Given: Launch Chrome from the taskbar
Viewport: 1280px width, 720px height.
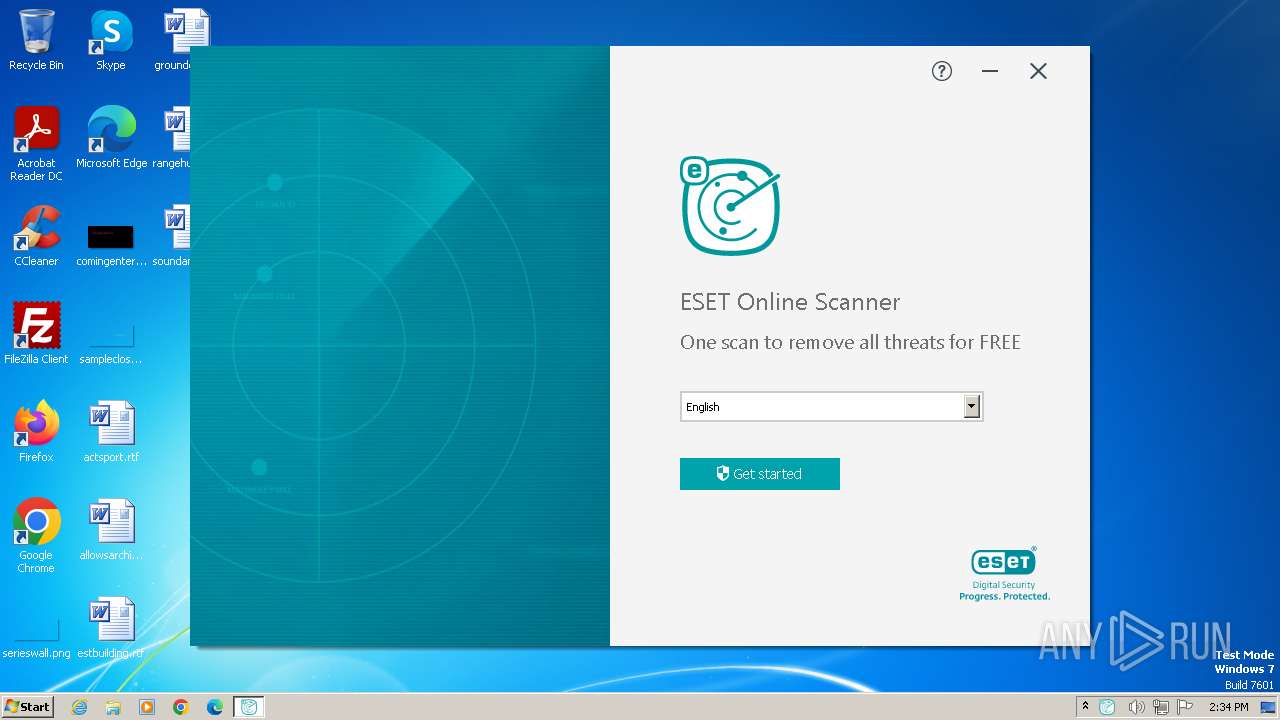Looking at the screenshot, I should (x=181, y=707).
